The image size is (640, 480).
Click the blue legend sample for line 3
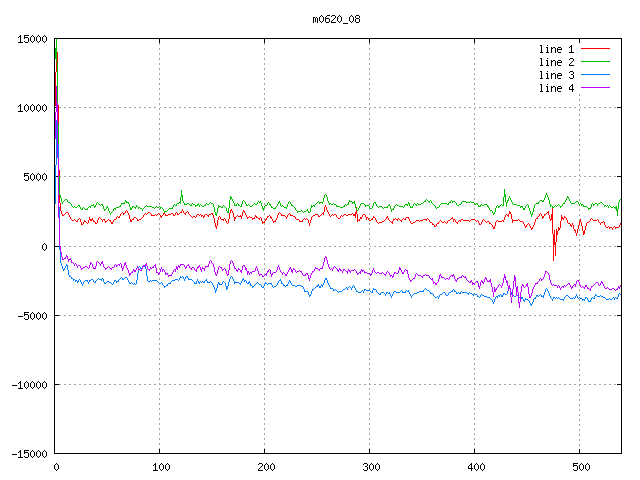595,75
